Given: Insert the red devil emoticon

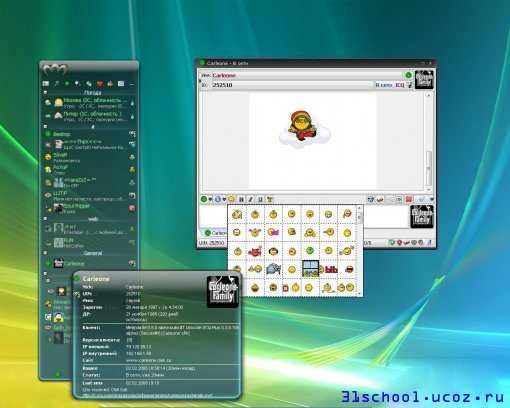Looking at the screenshot, I should point(255,251).
